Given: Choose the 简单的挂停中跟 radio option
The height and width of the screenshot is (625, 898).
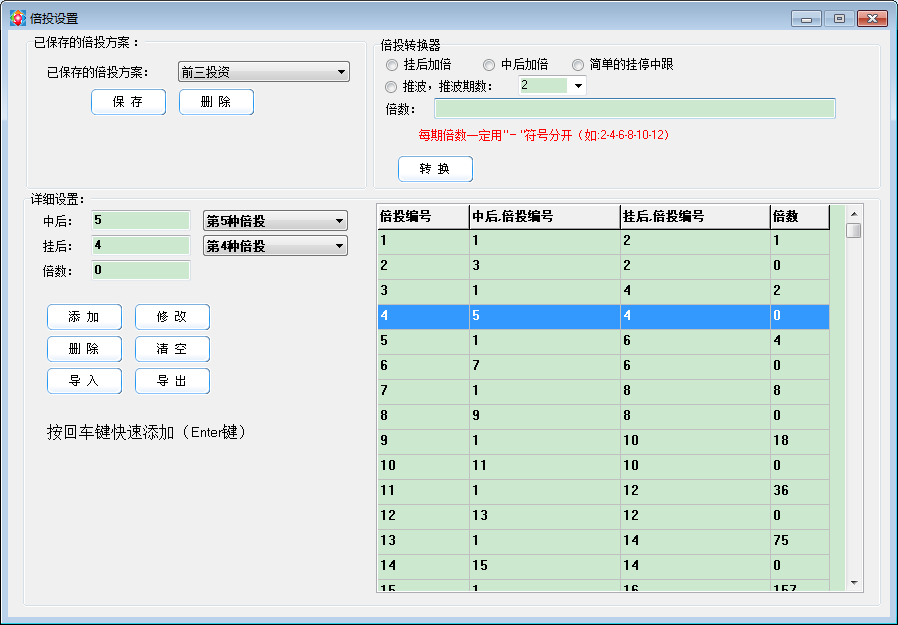Looking at the screenshot, I should pyautogui.click(x=578, y=64).
